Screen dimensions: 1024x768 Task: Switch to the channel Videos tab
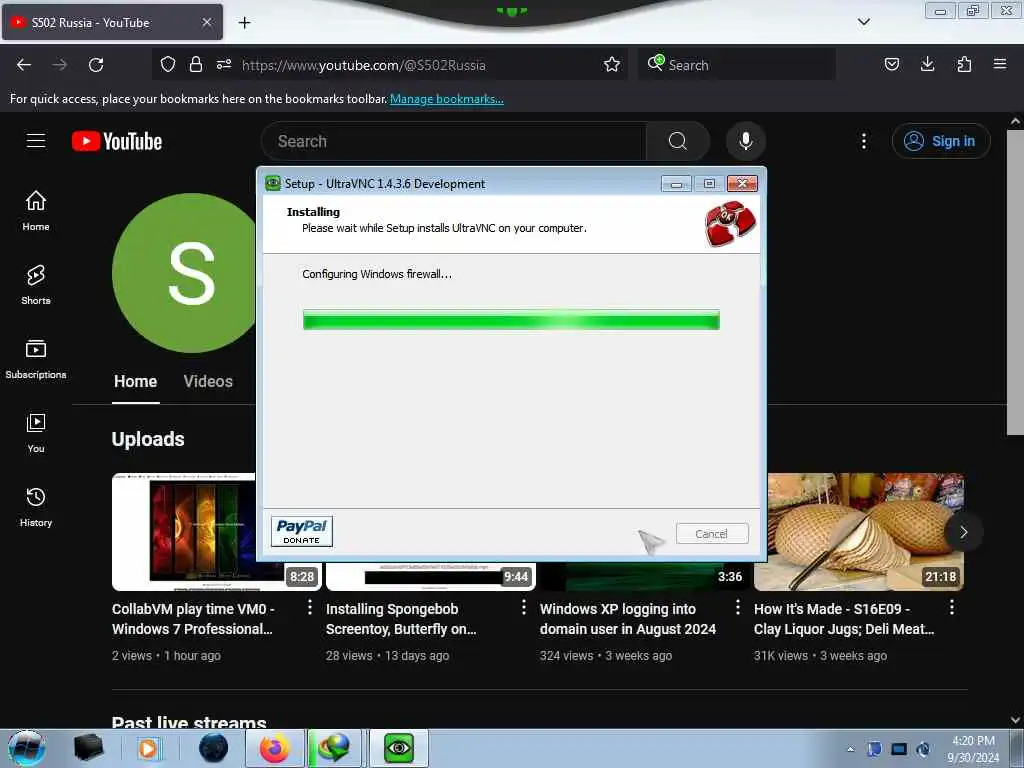208,381
